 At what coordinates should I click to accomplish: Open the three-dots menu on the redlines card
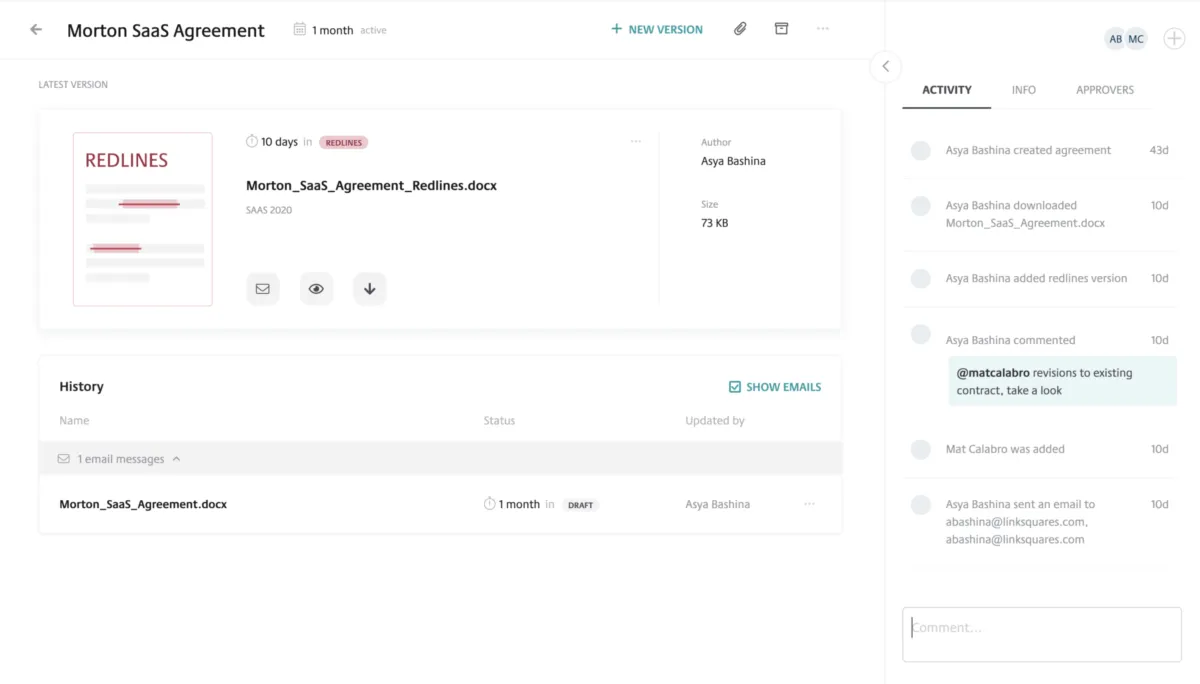(636, 142)
